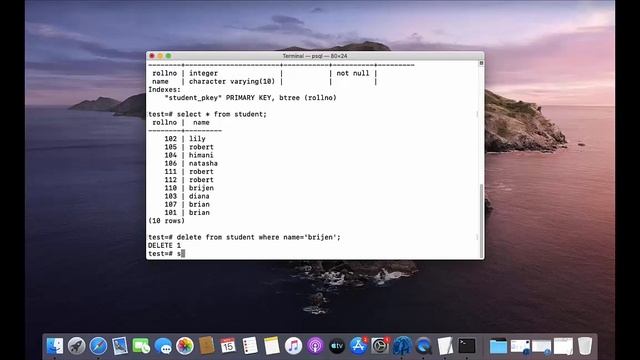Click the row '105 | robert'
This screenshot has width=640, height=360.
(x=189, y=147)
